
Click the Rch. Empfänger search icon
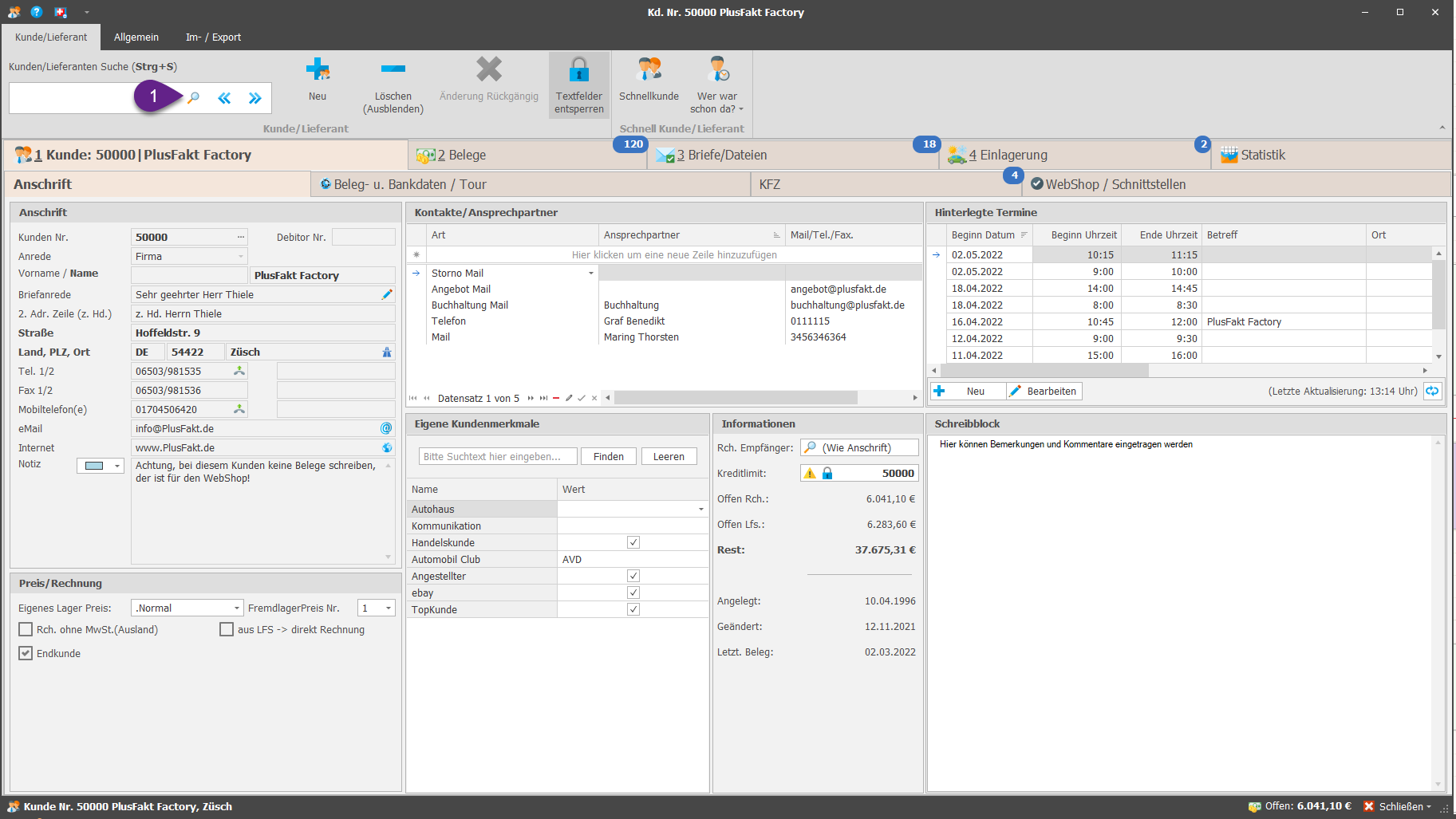click(811, 447)
